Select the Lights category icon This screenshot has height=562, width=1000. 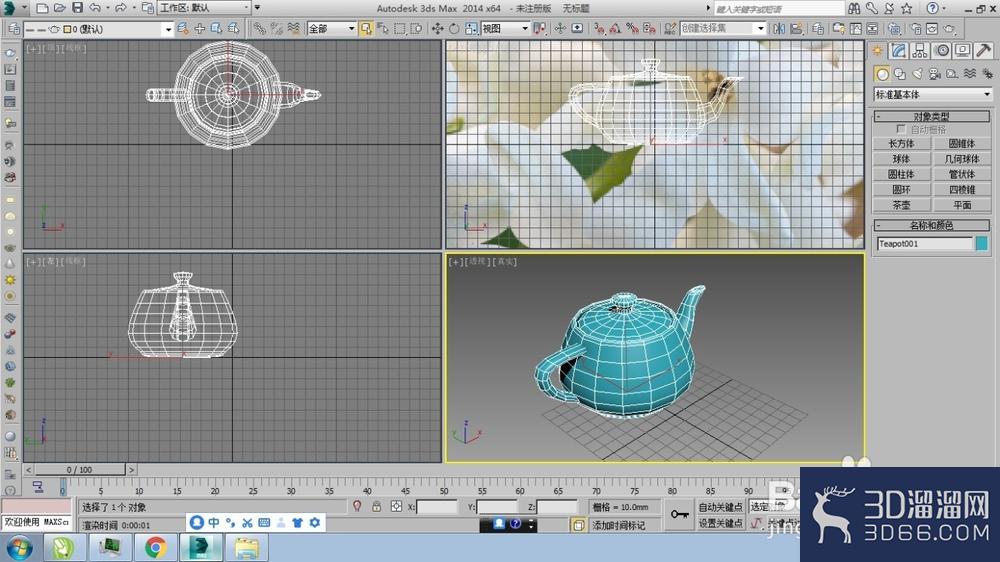pyautogui.click(x=917, y=74)
